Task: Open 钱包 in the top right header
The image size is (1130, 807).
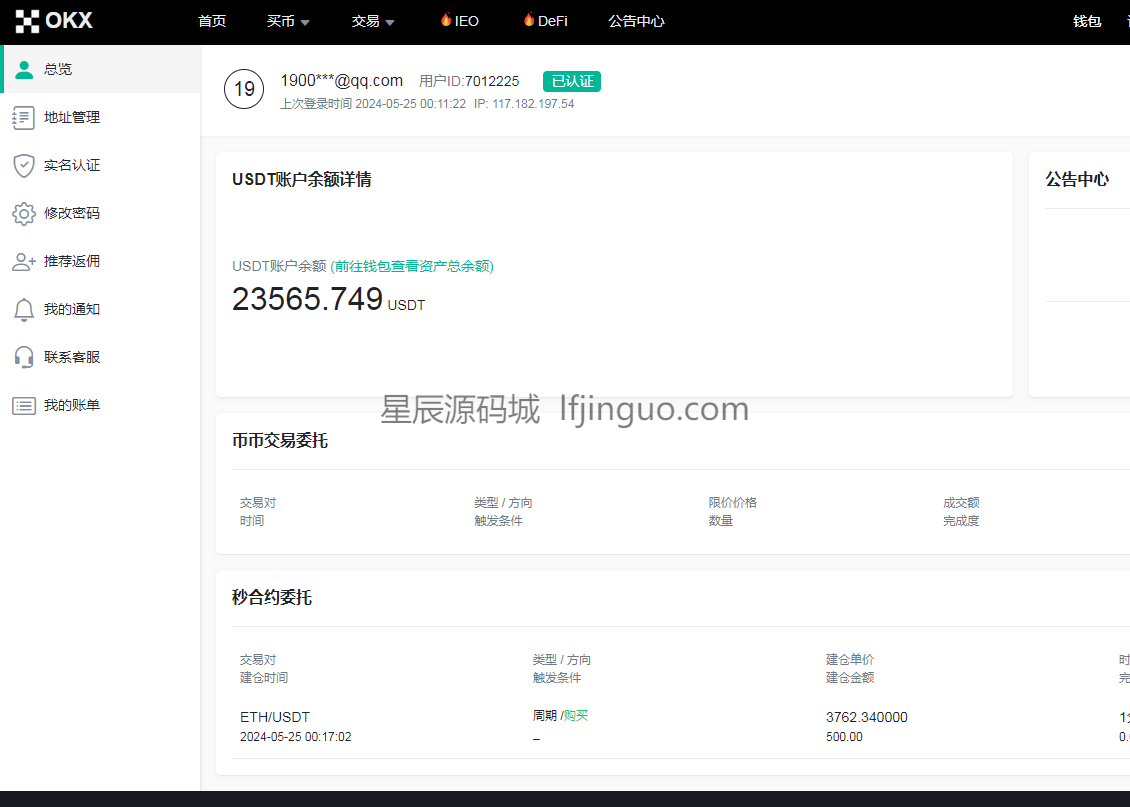Action: pyautogui.click(x=1087, y=21)
